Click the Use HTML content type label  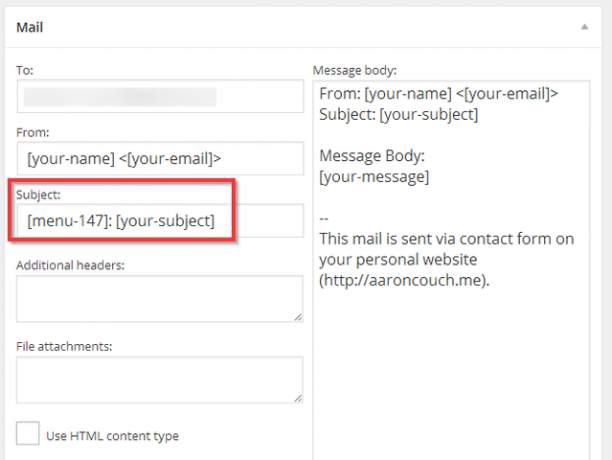[x=112, y=436]
